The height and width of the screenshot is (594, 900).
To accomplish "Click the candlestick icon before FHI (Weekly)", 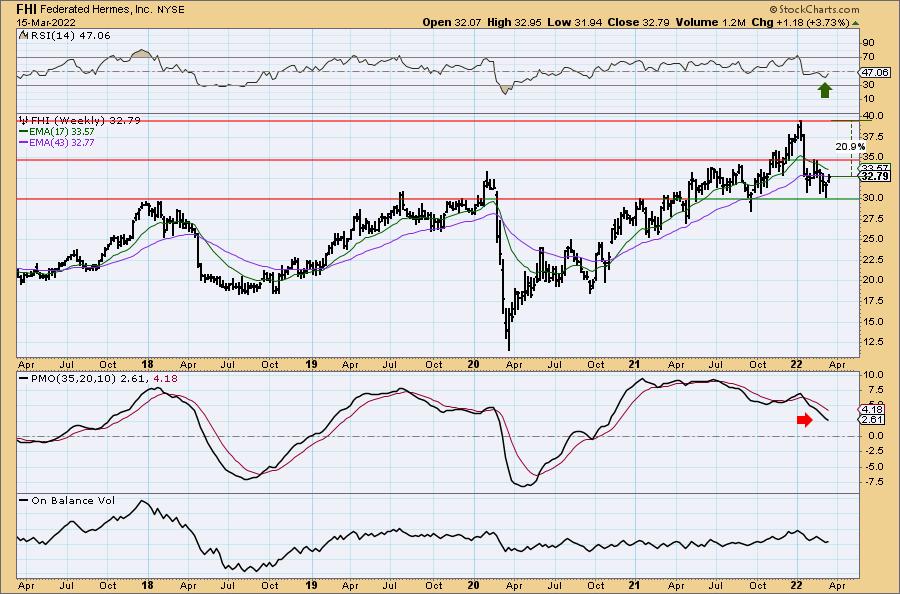I will click(24, 121).
